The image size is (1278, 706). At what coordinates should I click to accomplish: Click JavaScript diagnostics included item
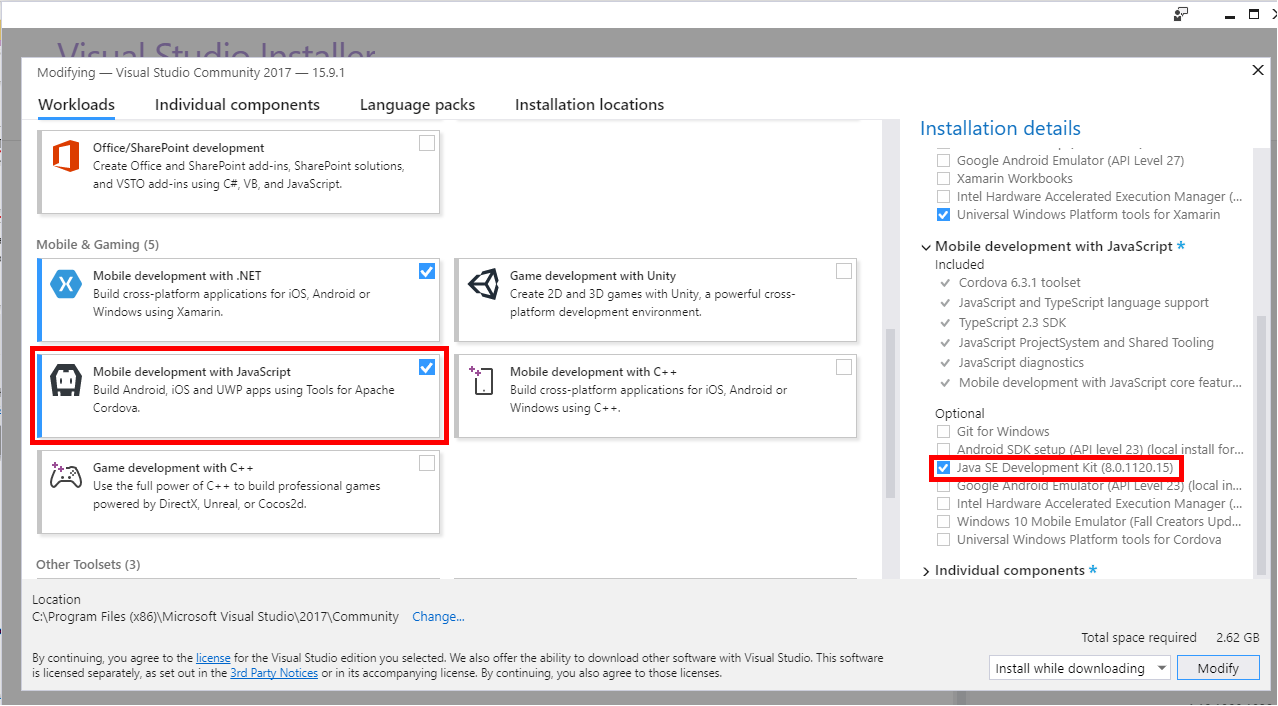click(x=1021, y=363)
